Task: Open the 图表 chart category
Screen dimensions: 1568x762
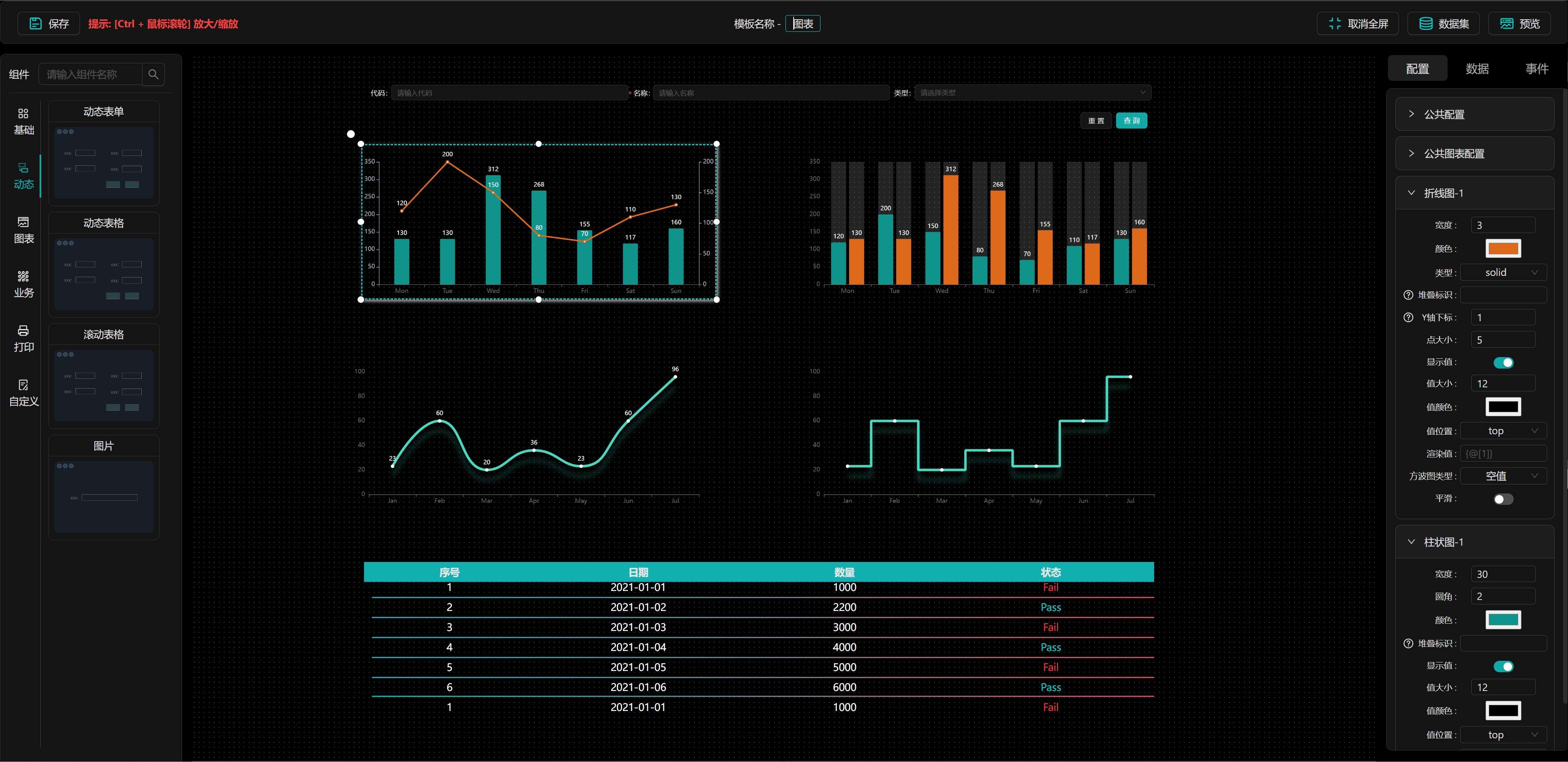Action: tap(24, 230)
